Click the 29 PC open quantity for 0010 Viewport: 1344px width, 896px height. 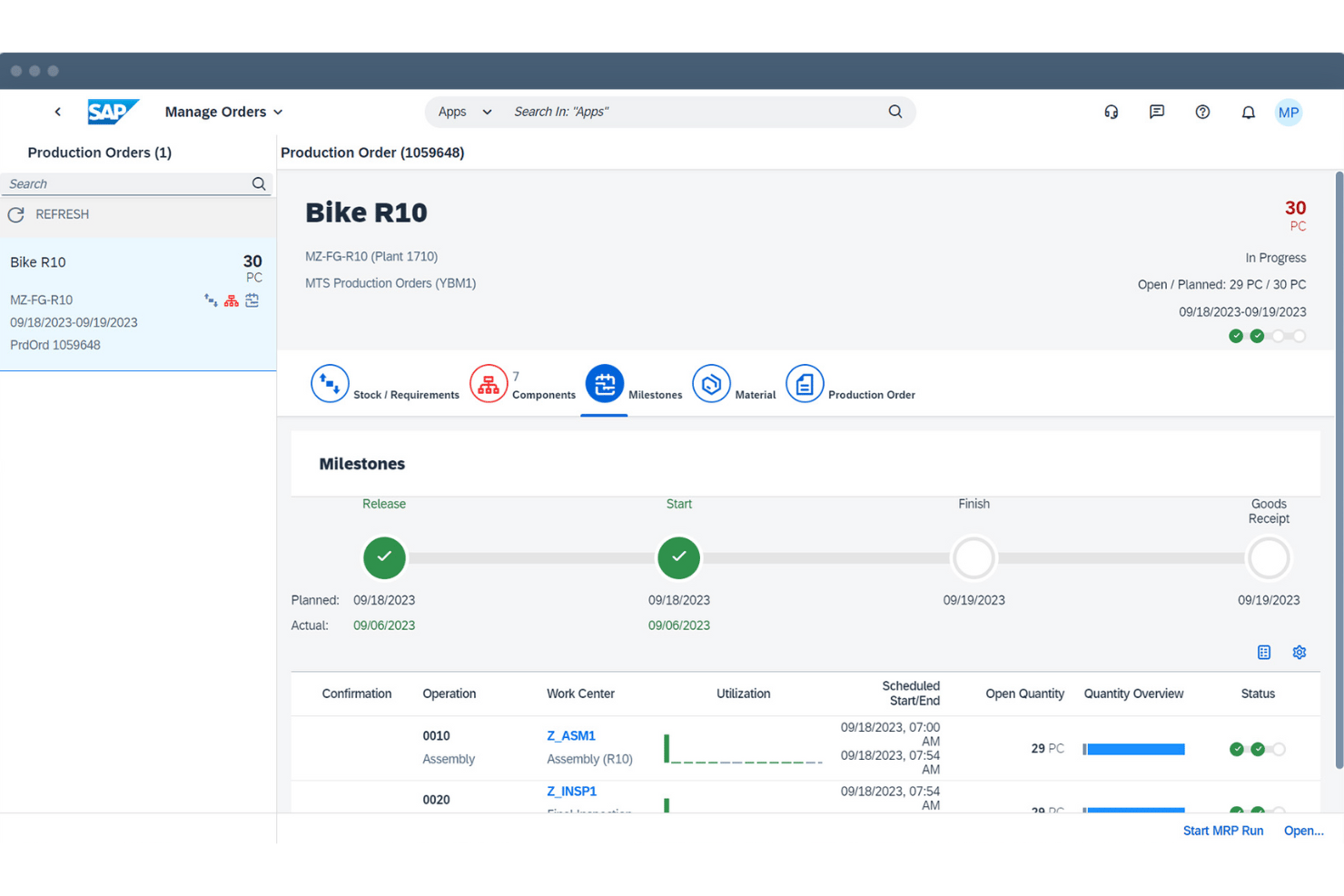(1047, 749)
